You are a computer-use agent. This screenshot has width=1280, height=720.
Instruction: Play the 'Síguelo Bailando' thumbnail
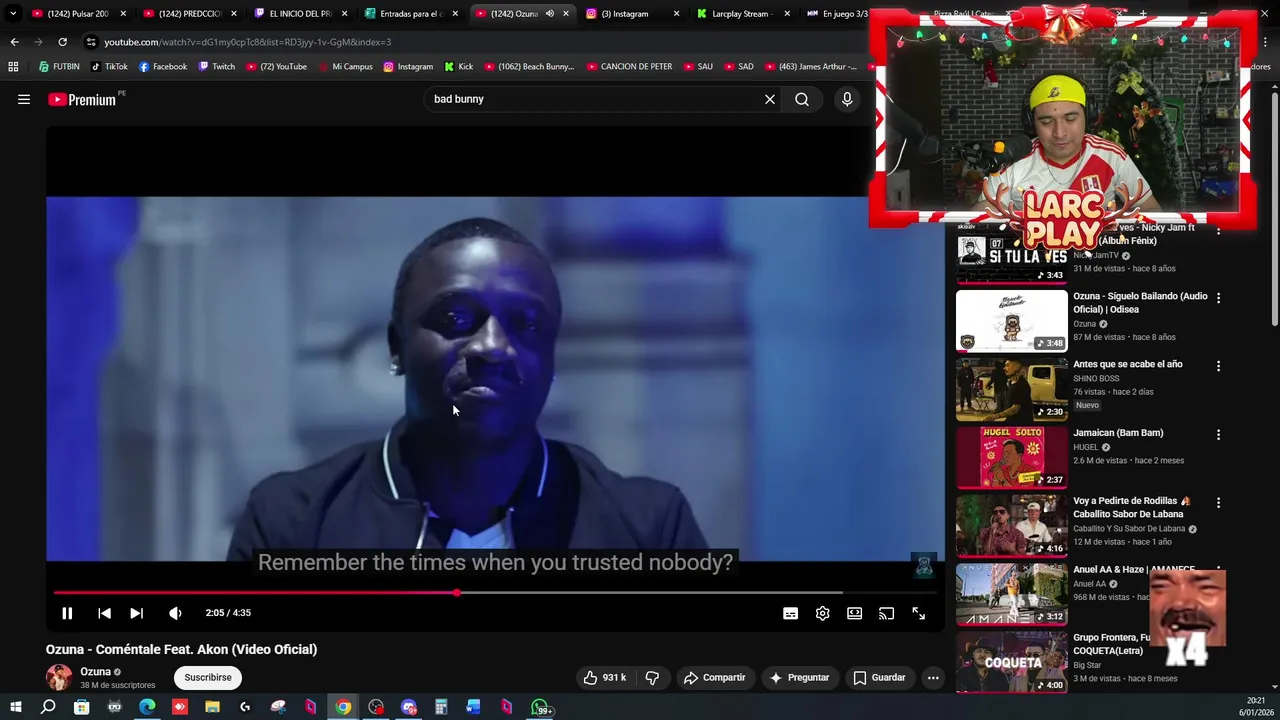click(x=1011, y=321)
